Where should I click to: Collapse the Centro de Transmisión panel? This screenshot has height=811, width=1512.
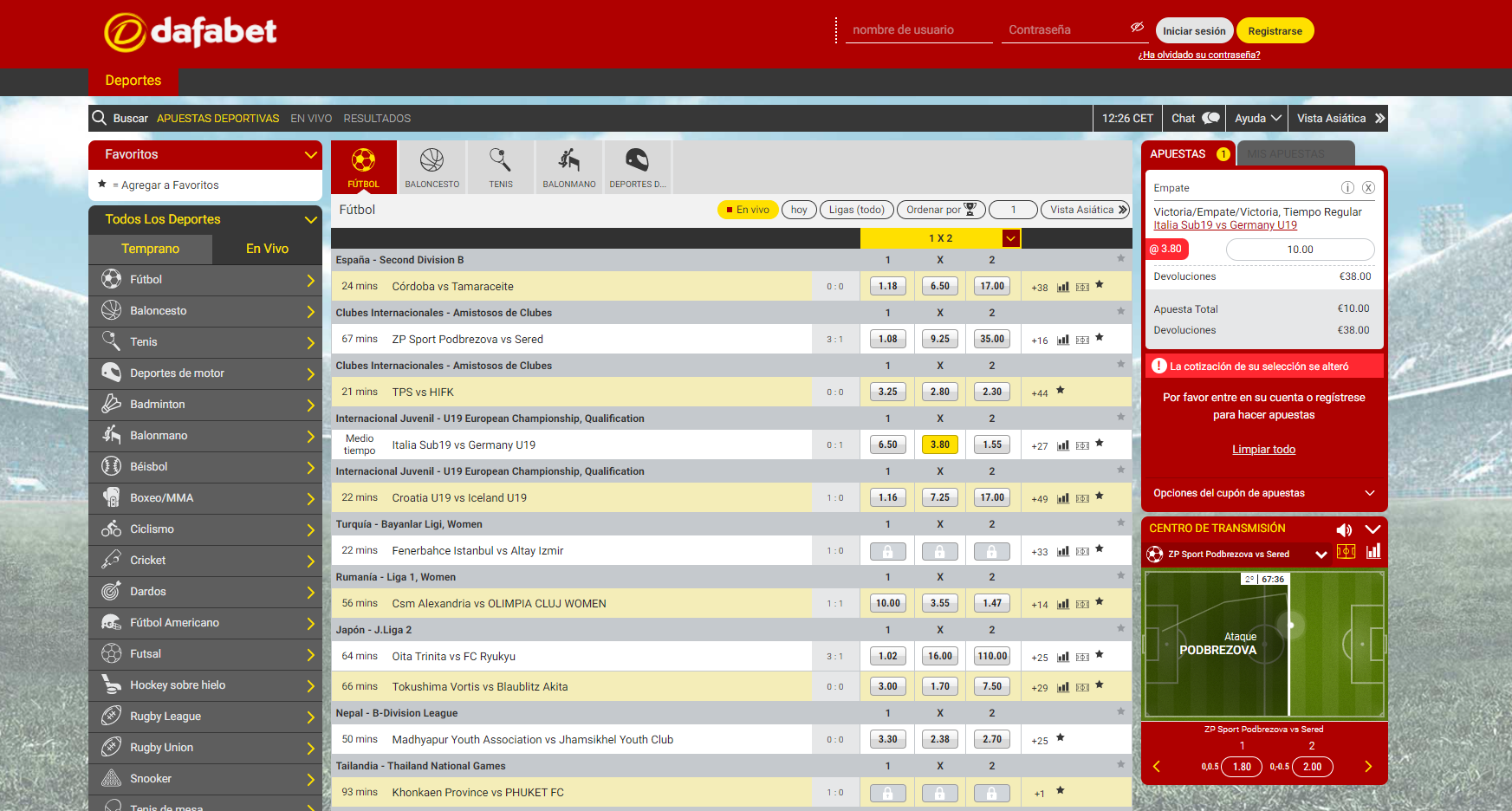point(1372,529)
